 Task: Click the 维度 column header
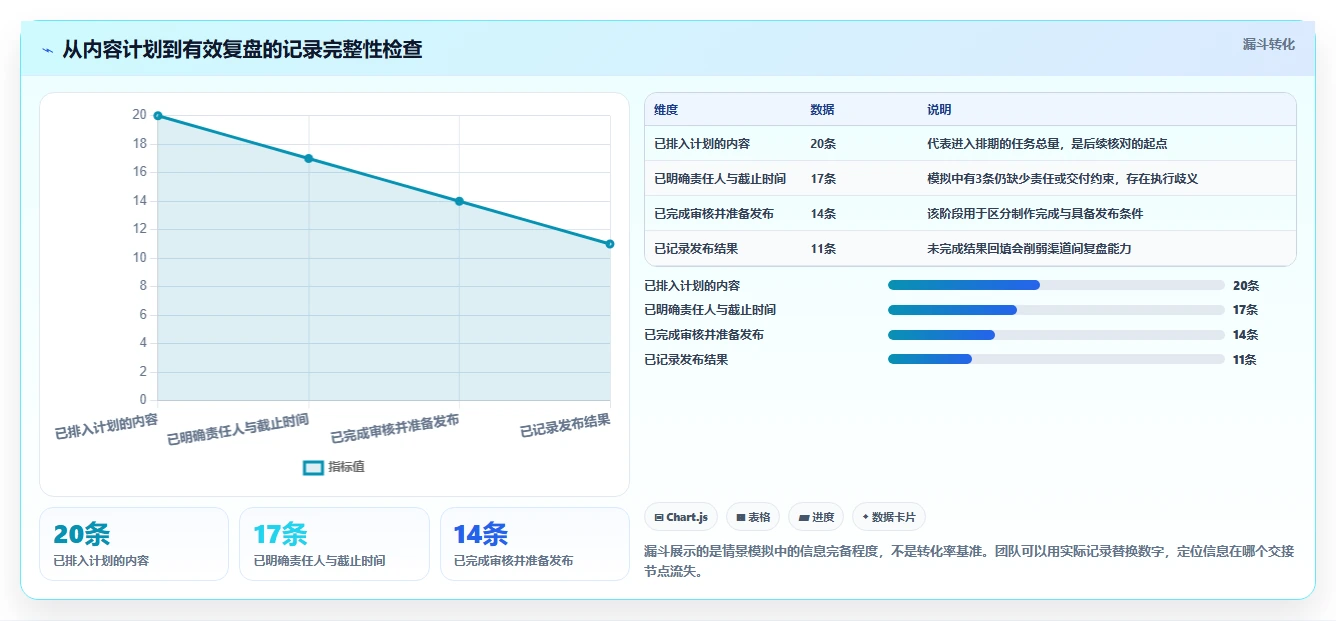pos(666,110)
